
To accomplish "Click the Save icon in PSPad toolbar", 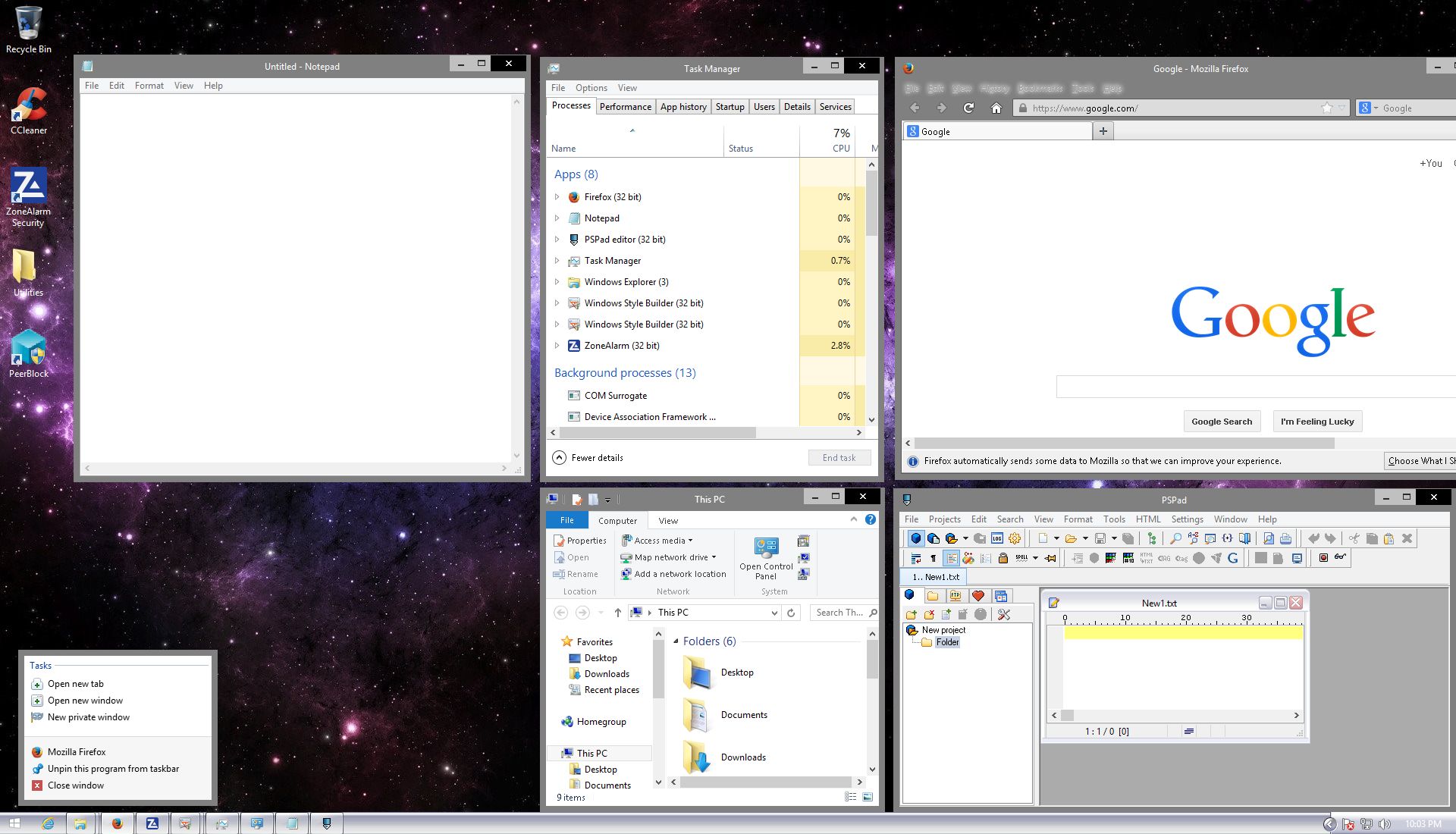I will (x=1100, y=540).
